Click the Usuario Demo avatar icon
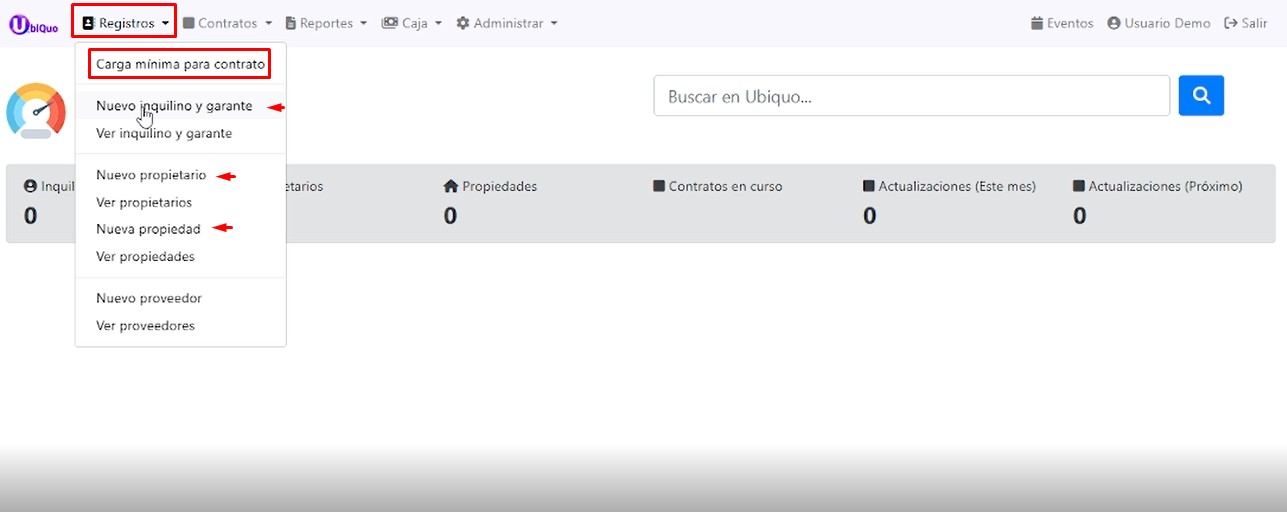The image size is (1287, 512). [x=1114, y=23]
